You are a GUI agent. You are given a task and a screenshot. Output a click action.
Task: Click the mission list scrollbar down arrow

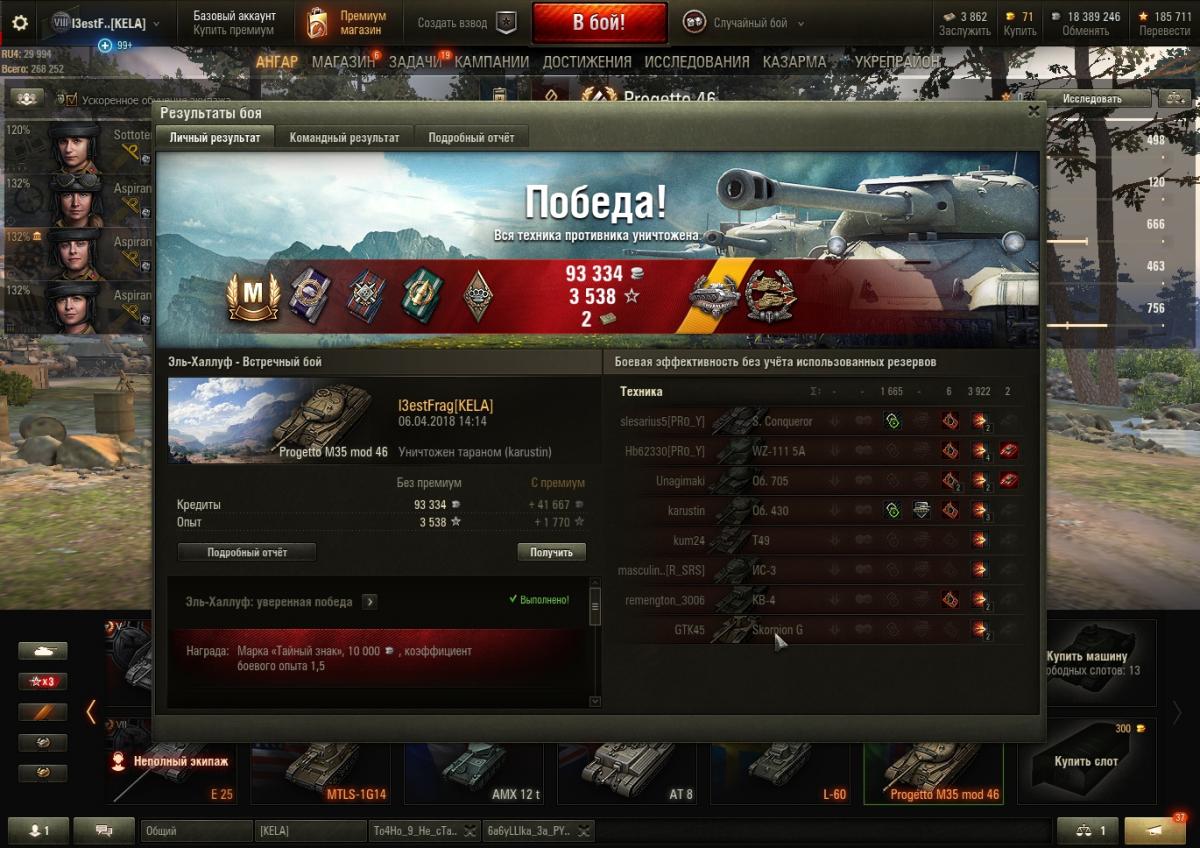tap(595, 701)
